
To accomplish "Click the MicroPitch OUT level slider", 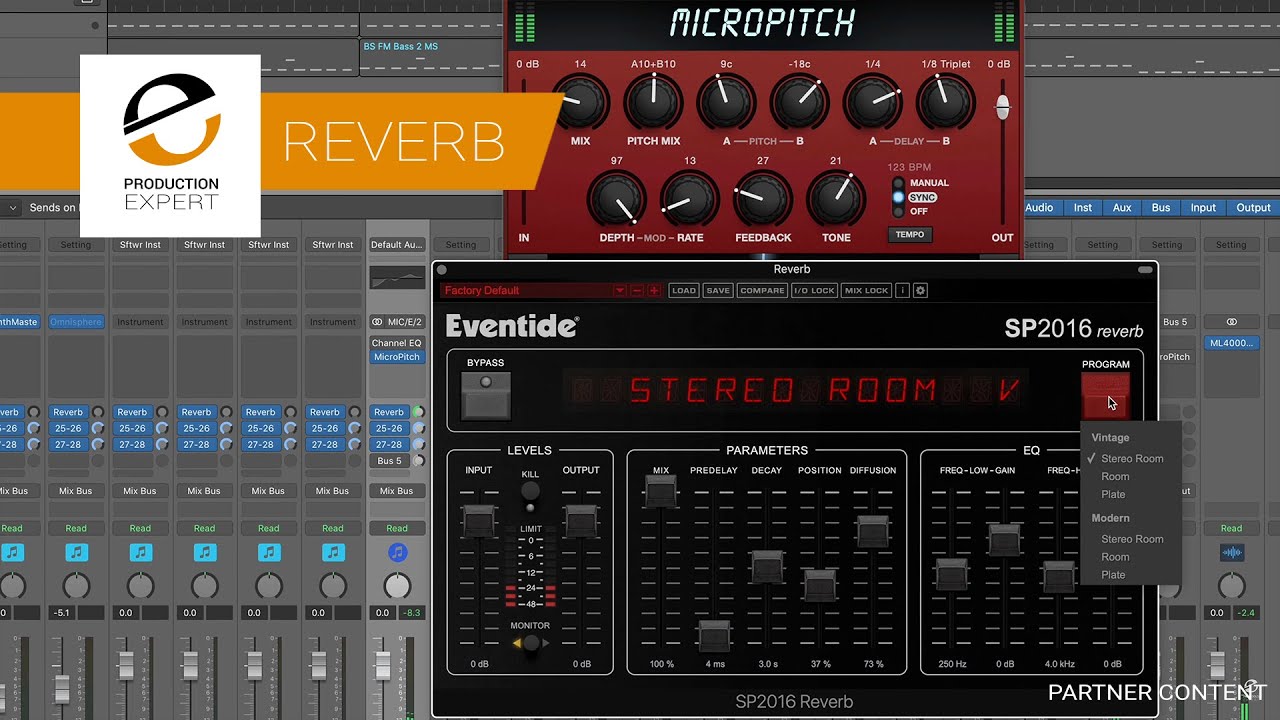I will 1002,105.
